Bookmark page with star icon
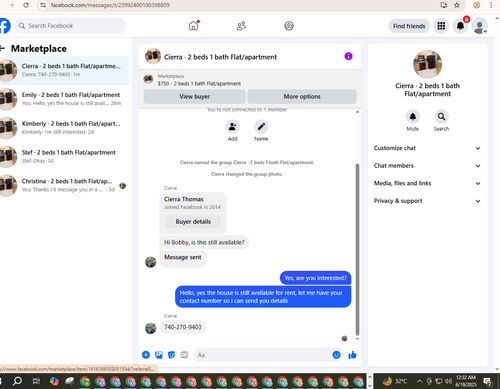The width and height of the screenshot is (500, 389). click(457, 5)
